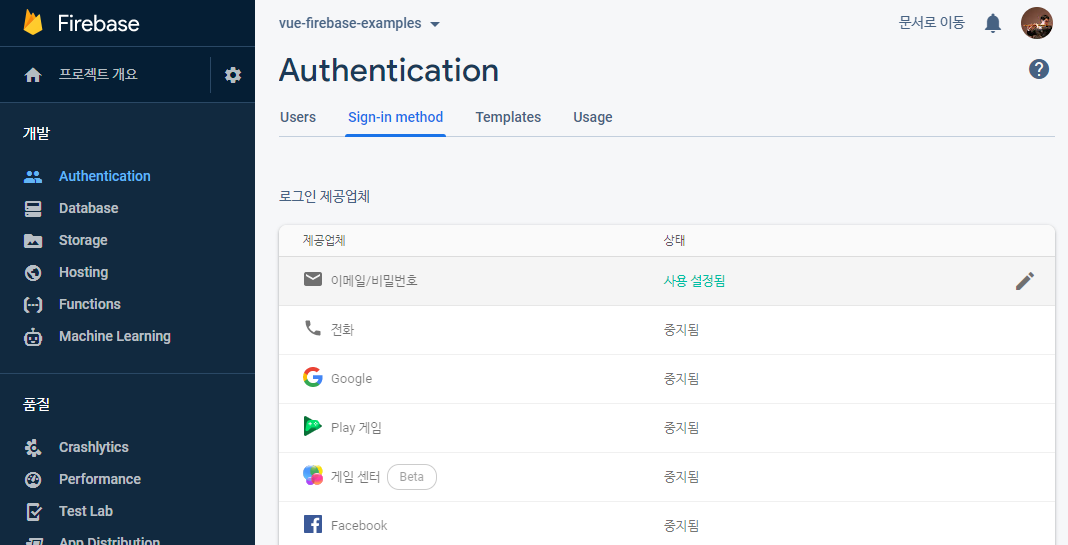The width and height of the screenshot is (1068, 545).
Task: Open Authentication in the sidebar
Action: [105, 176]
